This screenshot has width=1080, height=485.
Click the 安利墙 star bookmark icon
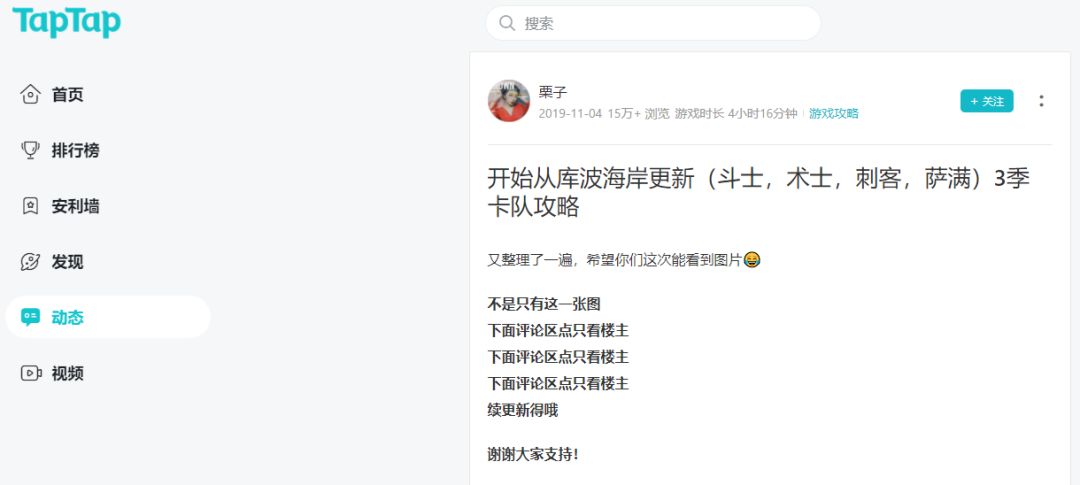(30, 206)
